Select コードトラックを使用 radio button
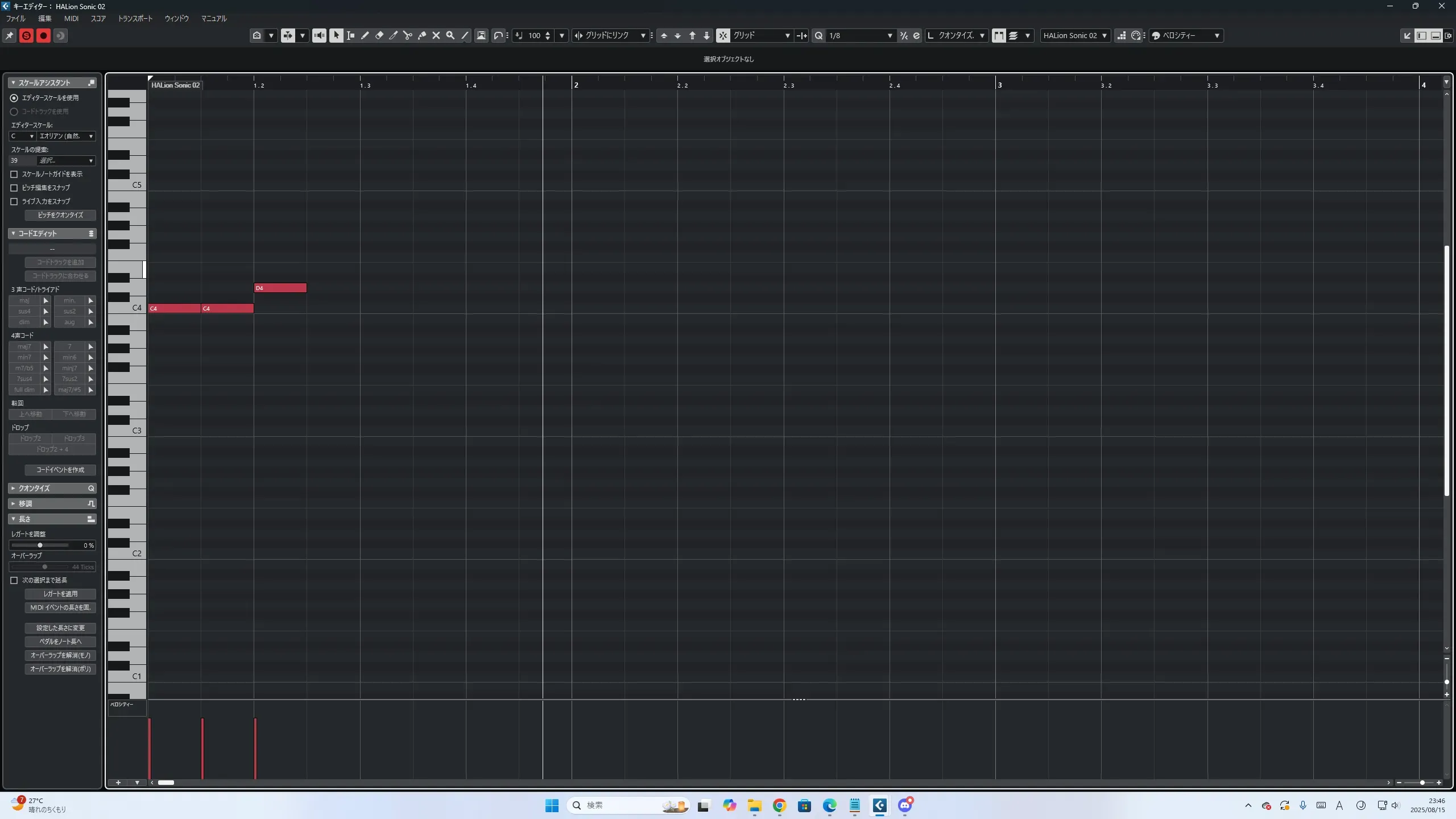This screenshot has height=819, width=1456. coord(14,111)
